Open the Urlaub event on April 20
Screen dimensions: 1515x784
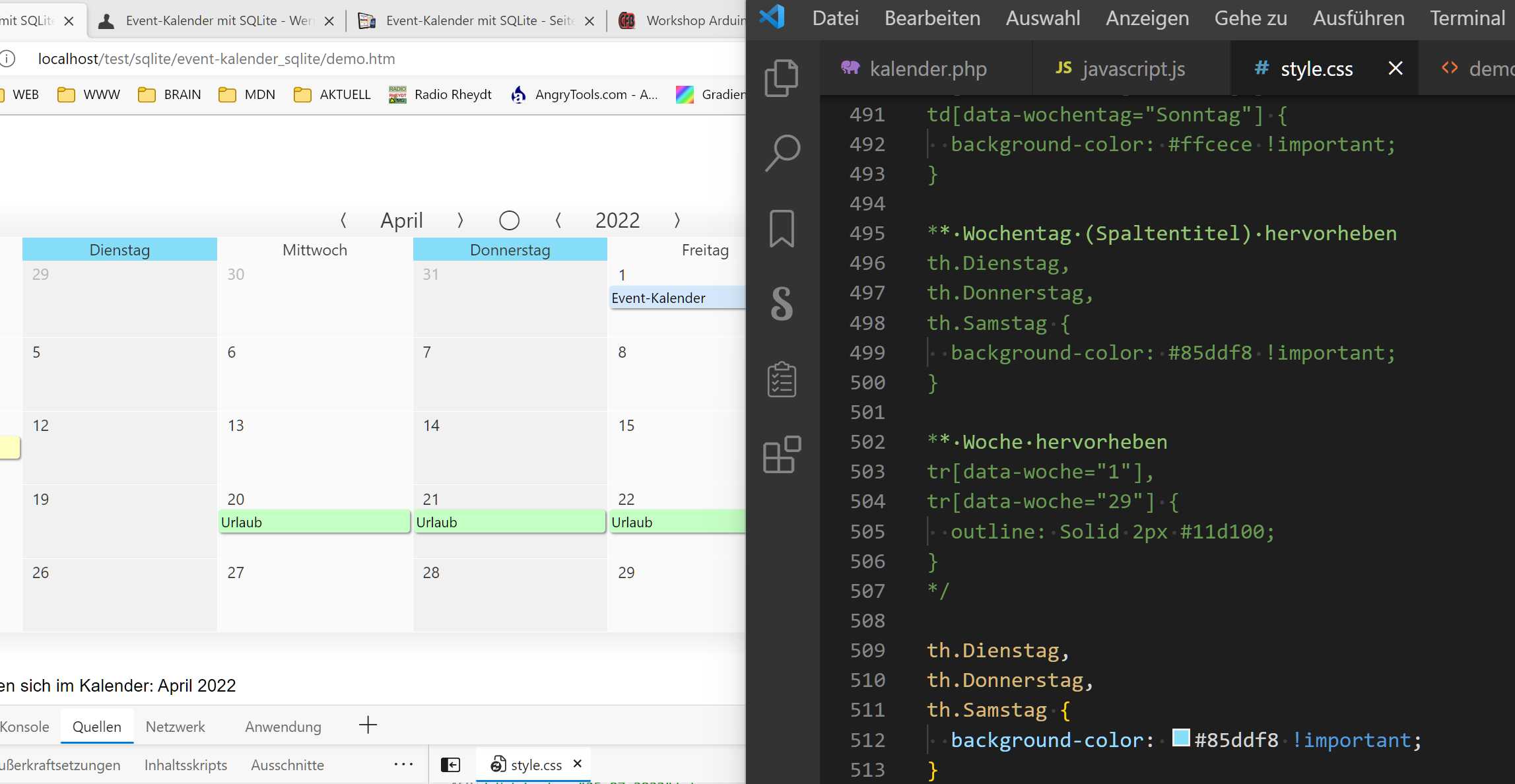pyautogui.click(x=314, y=522)
